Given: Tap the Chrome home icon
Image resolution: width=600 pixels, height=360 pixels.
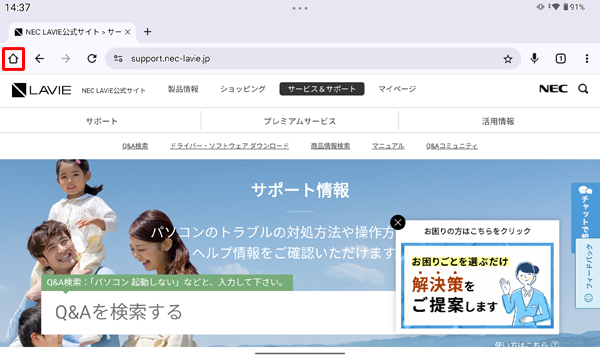Looking at the screenshot, I should tap(13, 59).
